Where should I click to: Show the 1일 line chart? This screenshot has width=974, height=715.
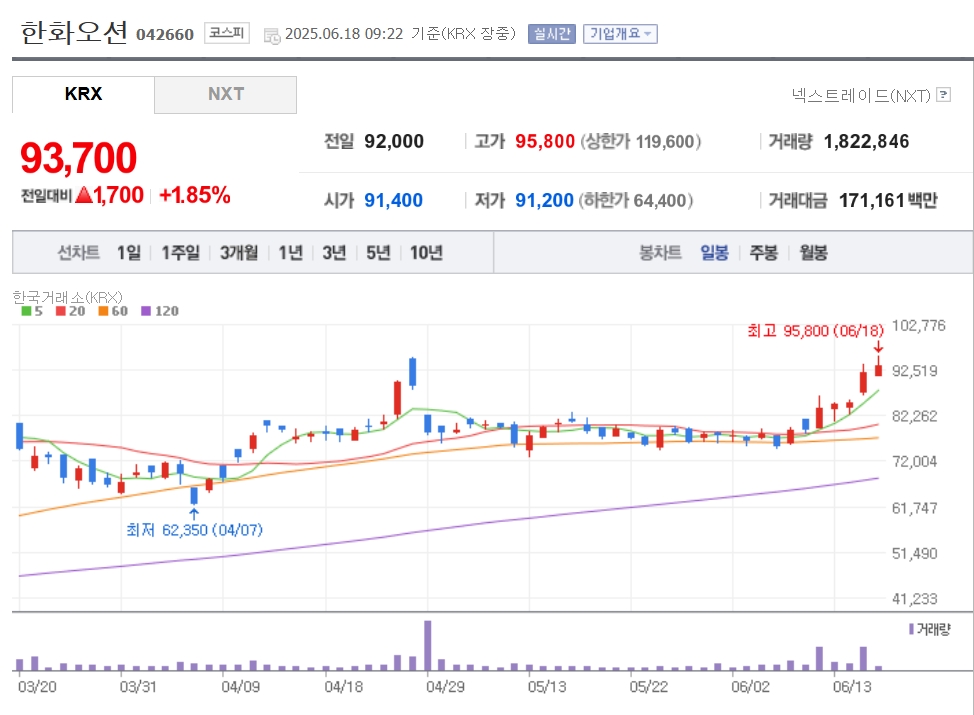(x=129, y=253)
